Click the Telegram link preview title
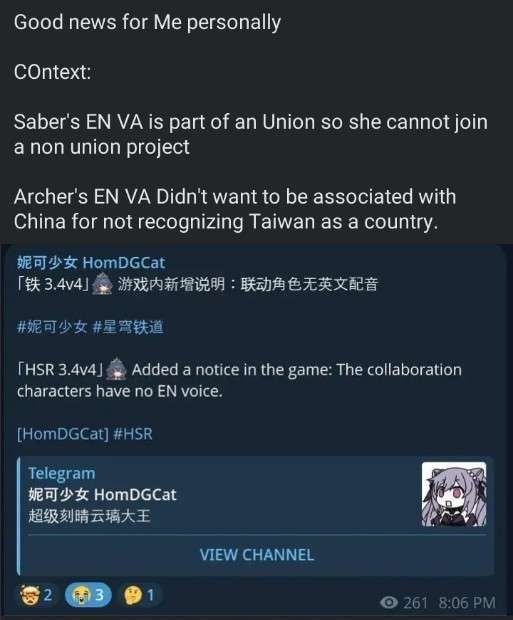This screenshot has width=513, height=620. [x=62, y=473]
